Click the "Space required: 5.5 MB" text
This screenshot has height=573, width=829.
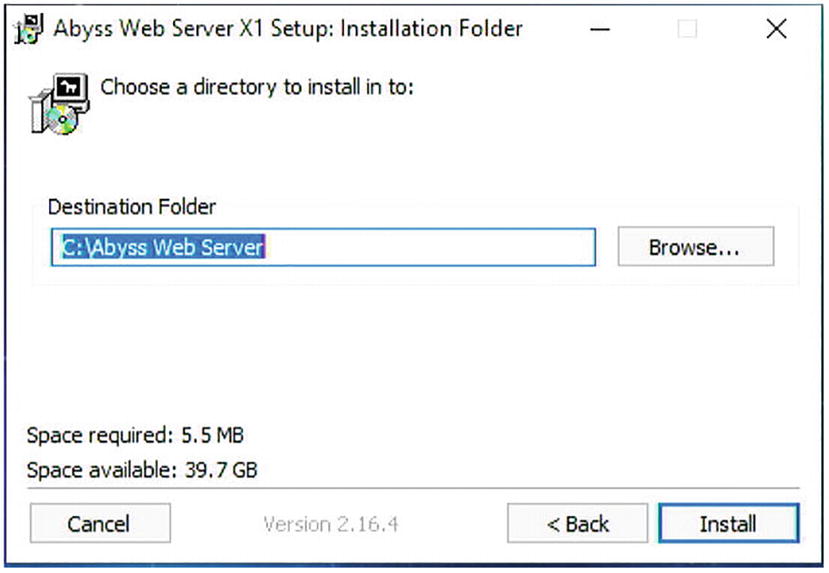pos(135,435)
